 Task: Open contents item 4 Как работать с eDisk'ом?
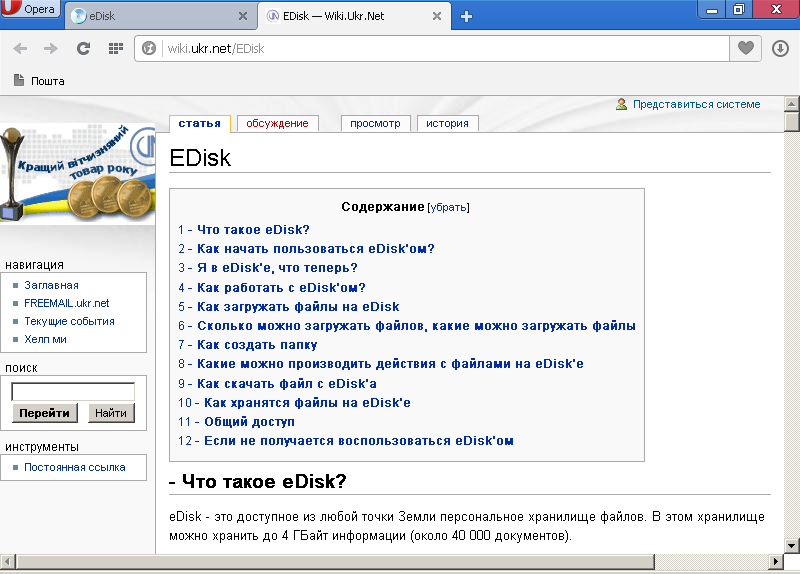[x=272, y=288]
